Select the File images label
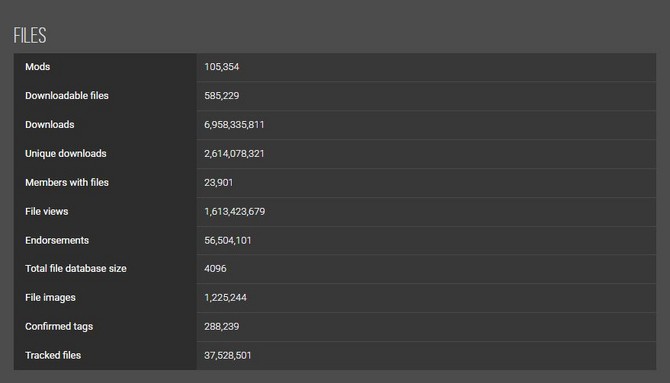 click(50, 298)
